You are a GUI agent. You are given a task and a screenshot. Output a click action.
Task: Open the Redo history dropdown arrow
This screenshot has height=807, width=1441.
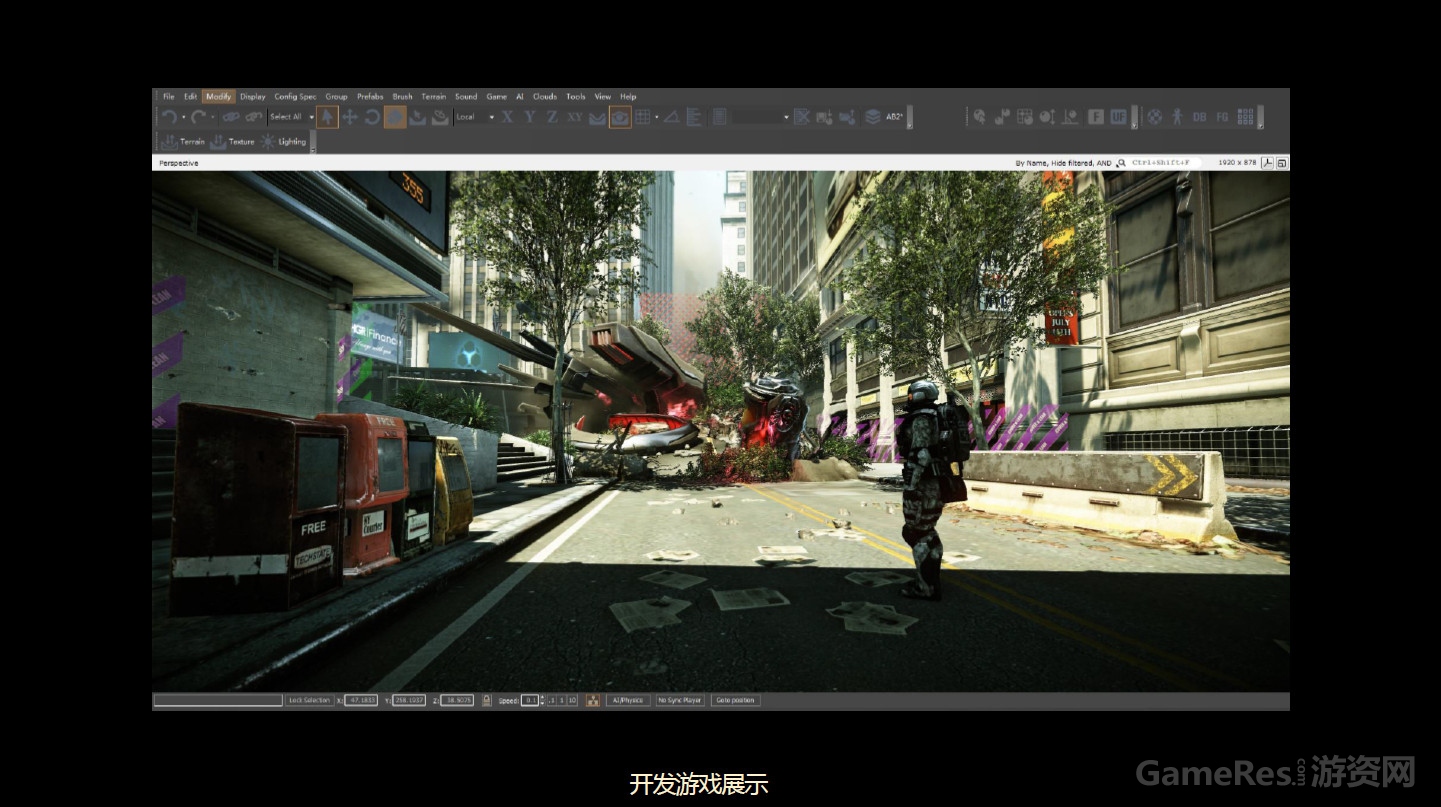pos(212,117)
